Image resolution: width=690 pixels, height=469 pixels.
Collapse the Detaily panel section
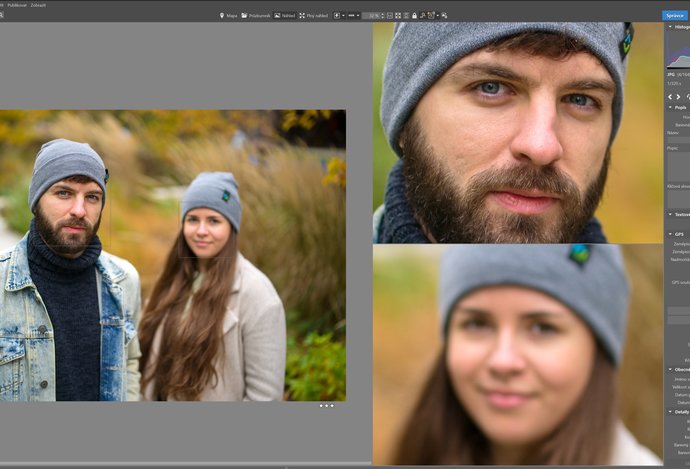[670, 411]
